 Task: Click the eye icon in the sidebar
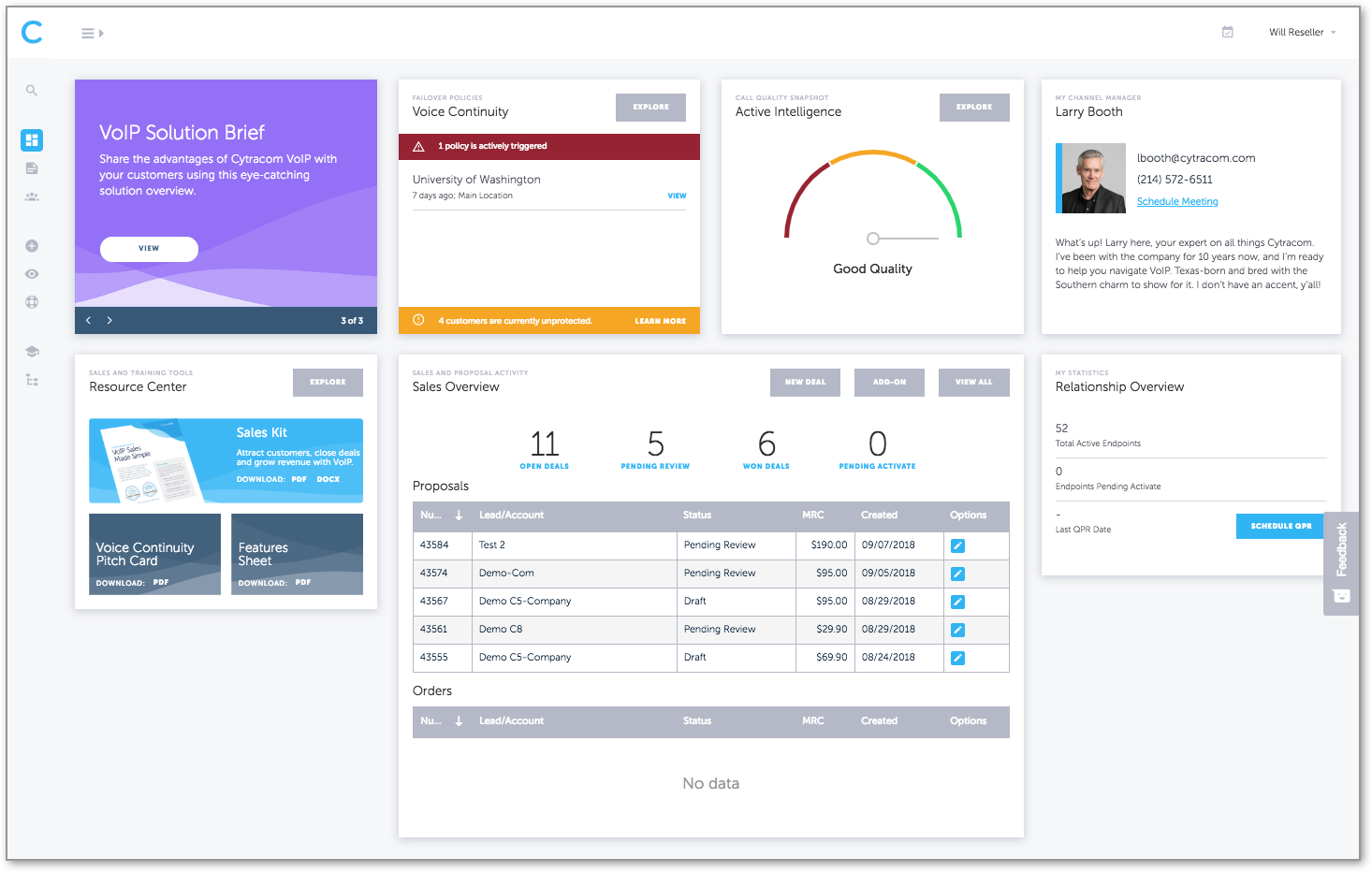click(32, 274)
